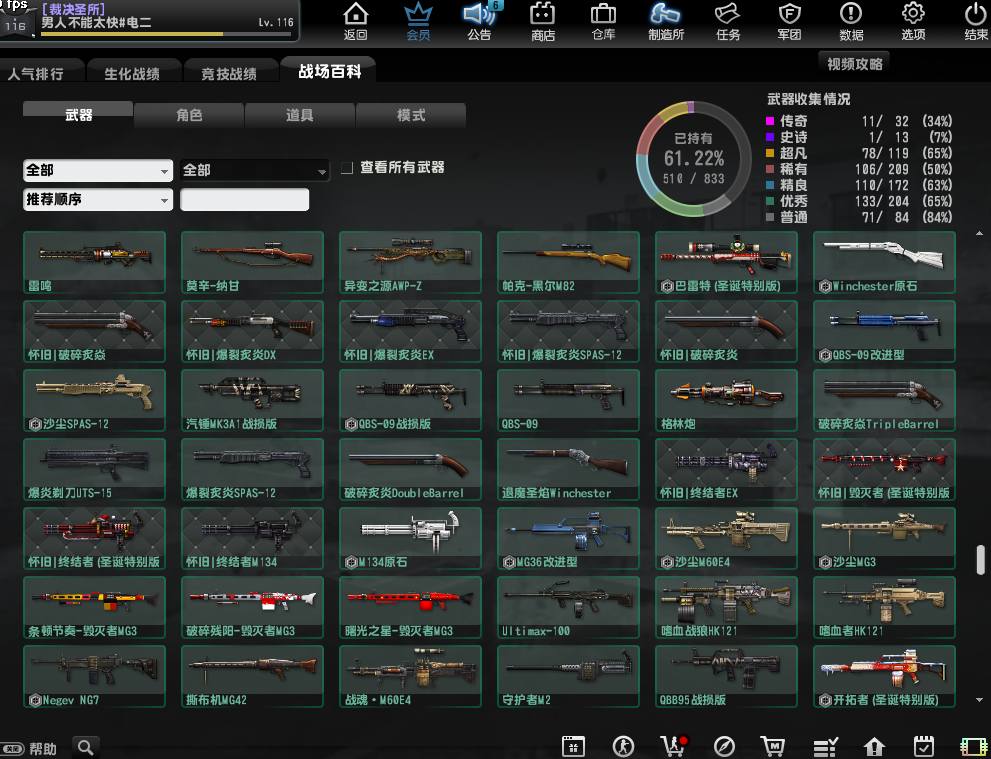Switch to the 竞技战绩 tab
This screenshot has width=991, height=759.
[230, 72]
